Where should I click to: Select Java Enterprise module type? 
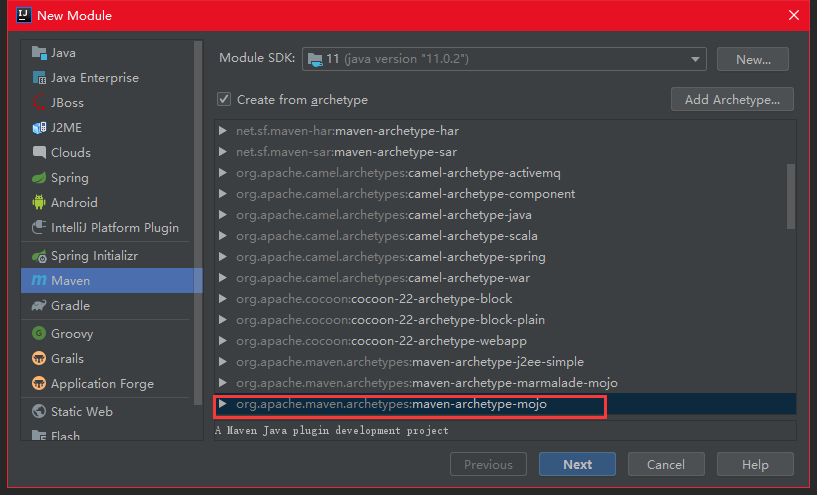[107, 78]
